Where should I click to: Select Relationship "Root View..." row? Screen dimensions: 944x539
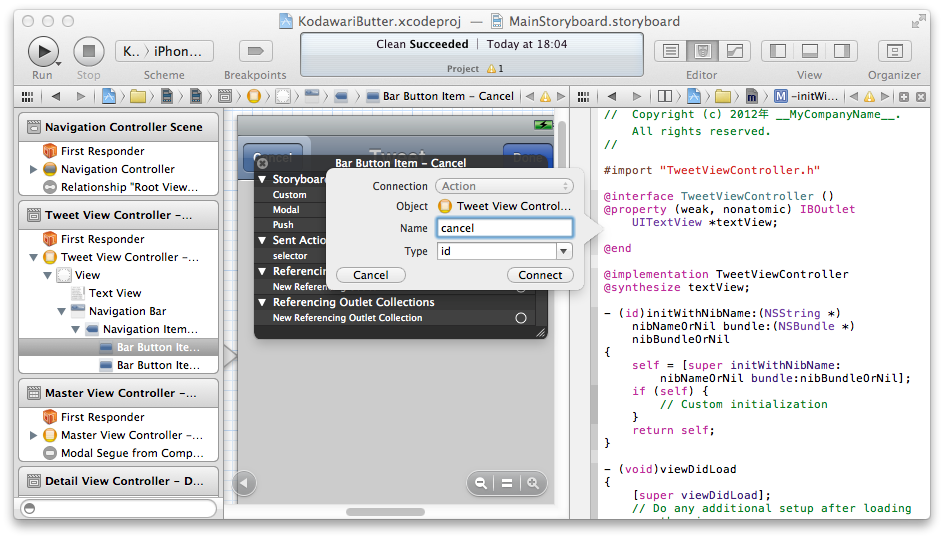pyautogui.click(x=120, y=187)
